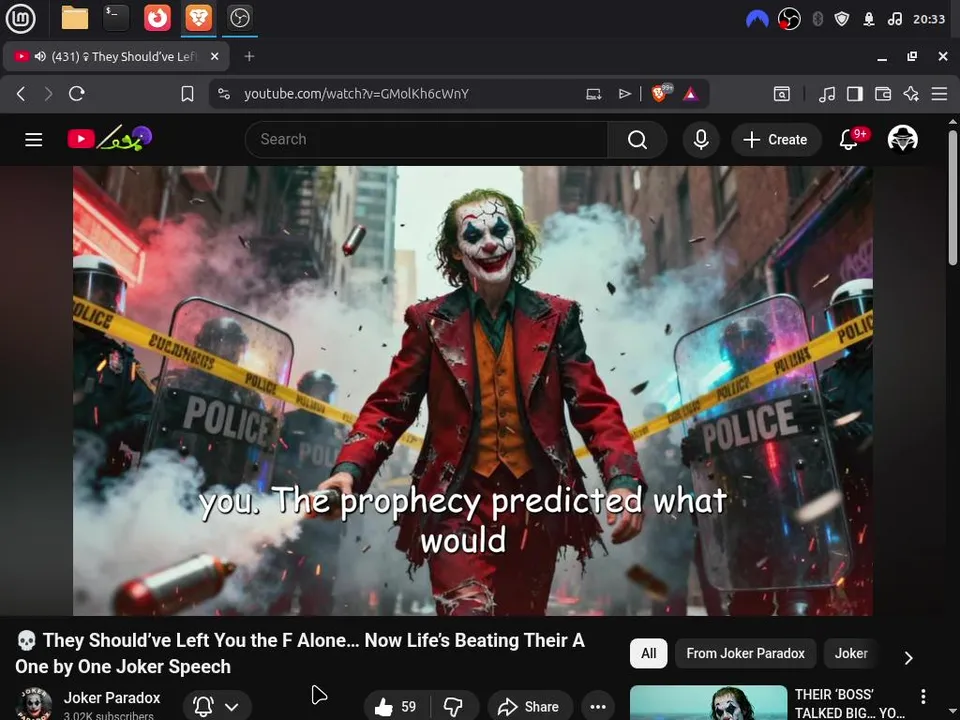Click the YouTube Search input field
The image size is (960, 720).
point(427,140)
